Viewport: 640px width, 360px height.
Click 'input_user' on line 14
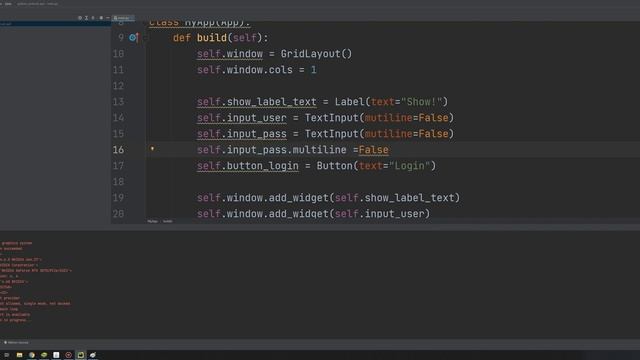point(257,118)
